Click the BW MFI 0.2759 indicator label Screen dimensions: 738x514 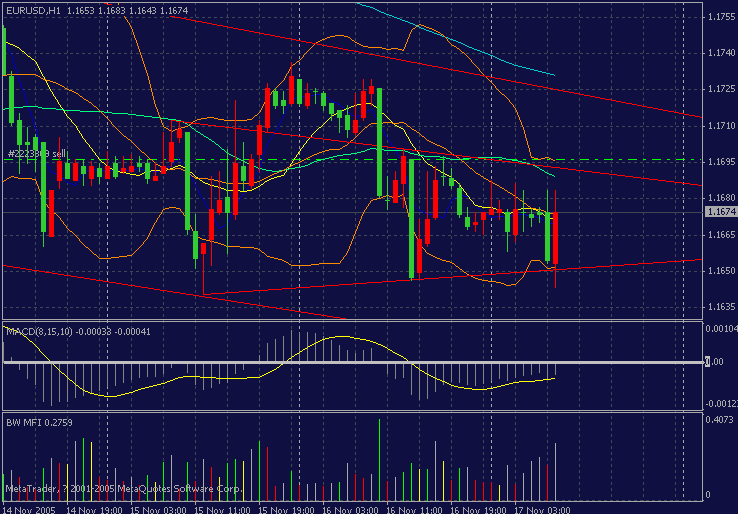tap(39, 422)
